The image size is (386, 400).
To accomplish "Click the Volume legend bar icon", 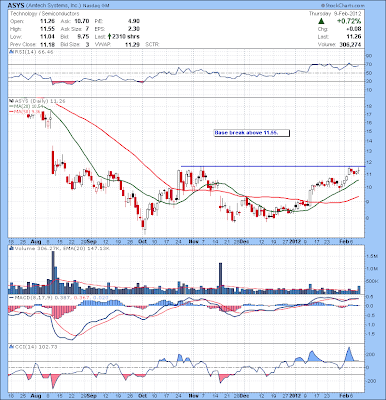I will point(11,248).
